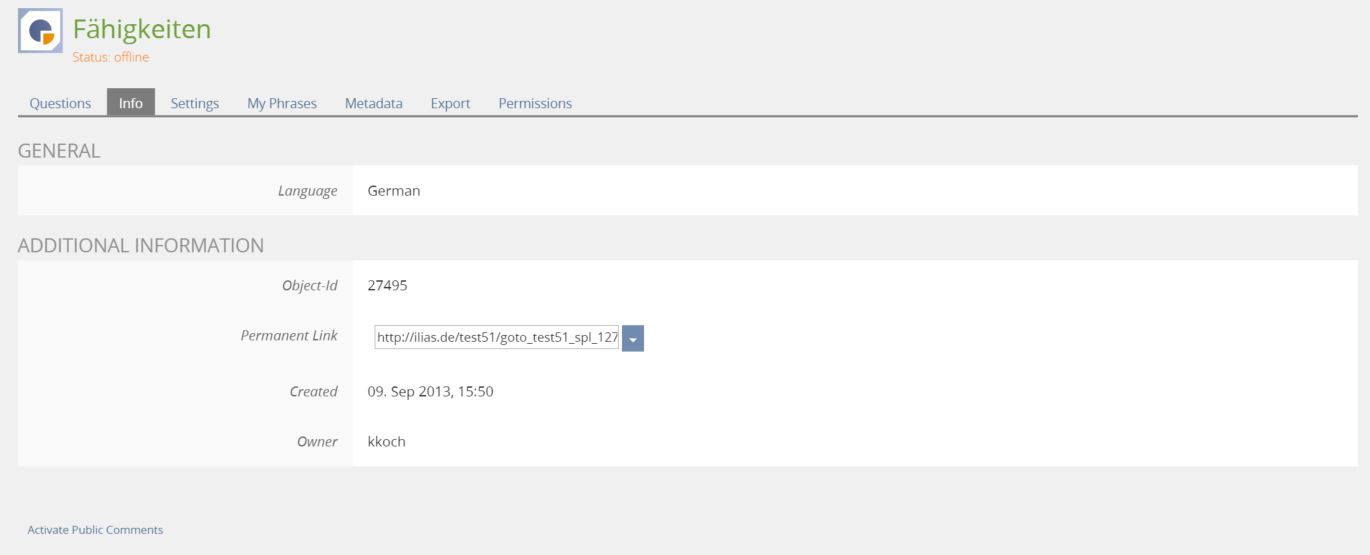This screenshot has width=1370, height=555.
Task: Switch to the Settings tab
Action: tap(195, 103)
